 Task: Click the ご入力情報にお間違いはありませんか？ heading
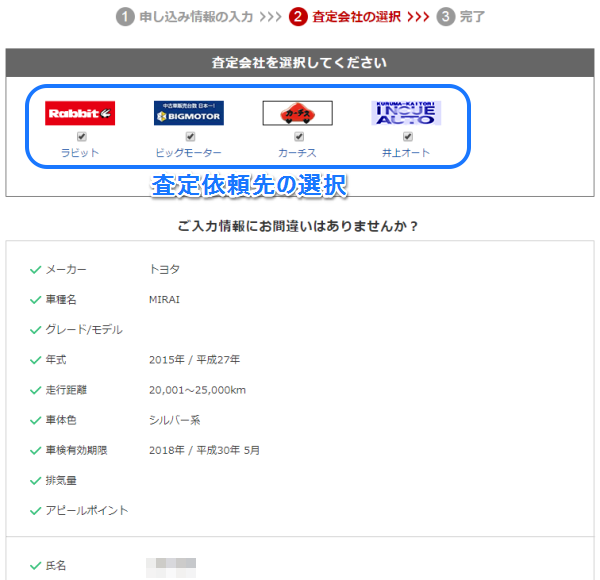click(x=298, y=226)
